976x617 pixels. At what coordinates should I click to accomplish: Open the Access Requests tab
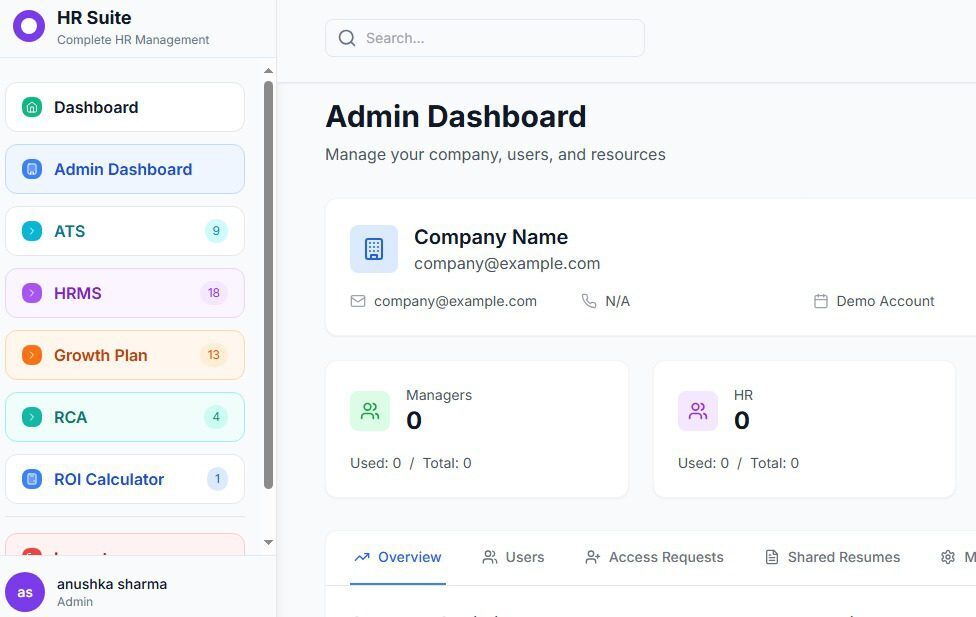654,557
